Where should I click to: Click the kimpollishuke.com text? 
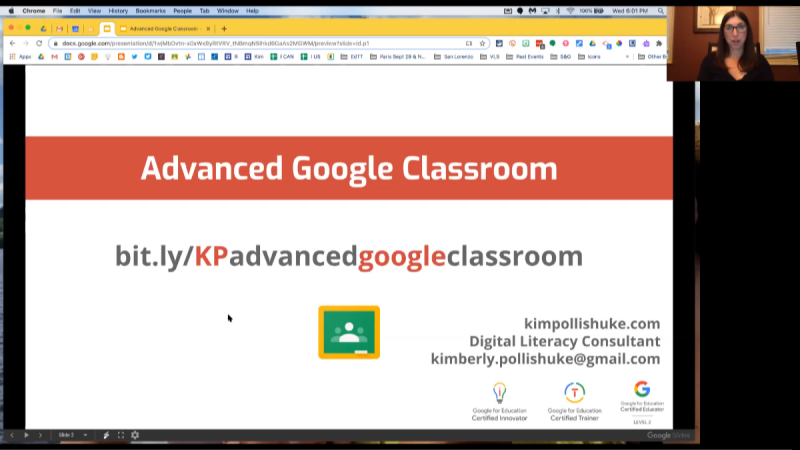[x=592, y=323]
